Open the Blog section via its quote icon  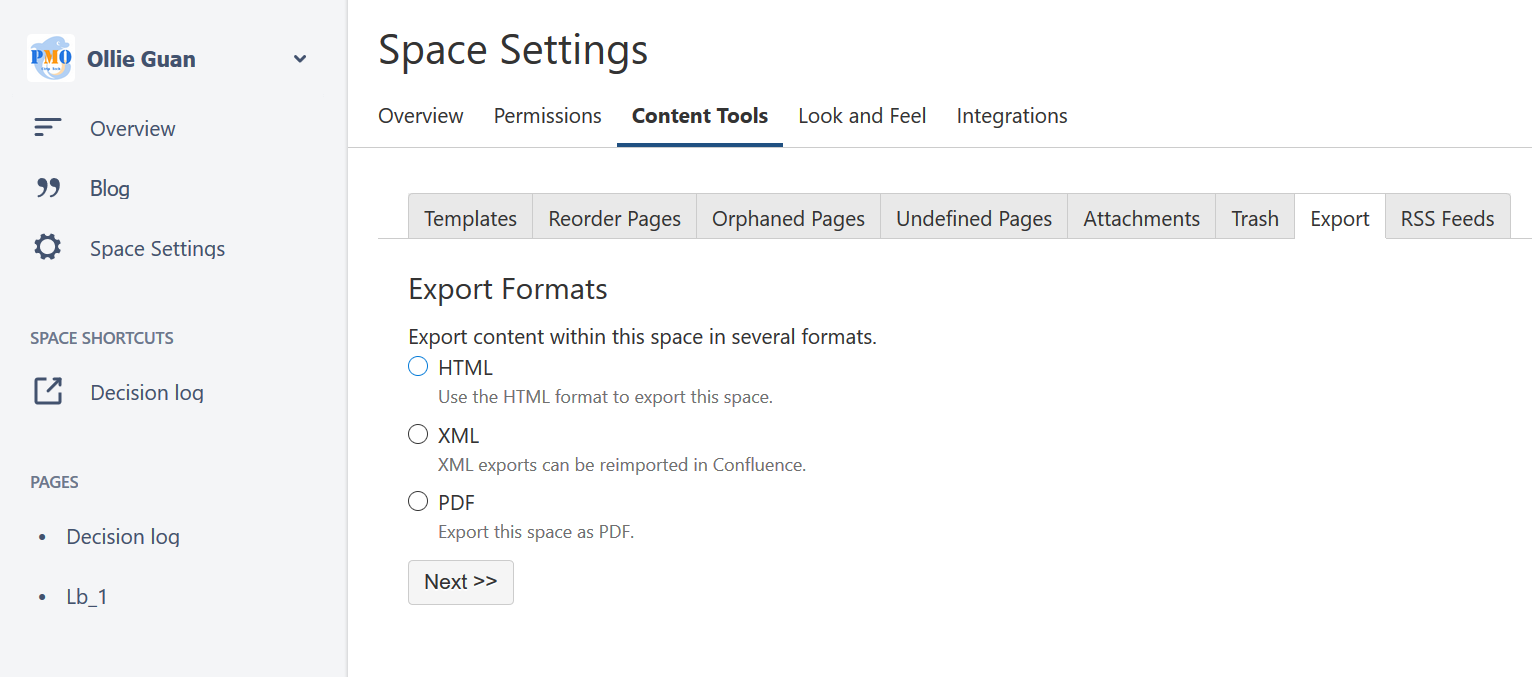[x=47, y=187]
